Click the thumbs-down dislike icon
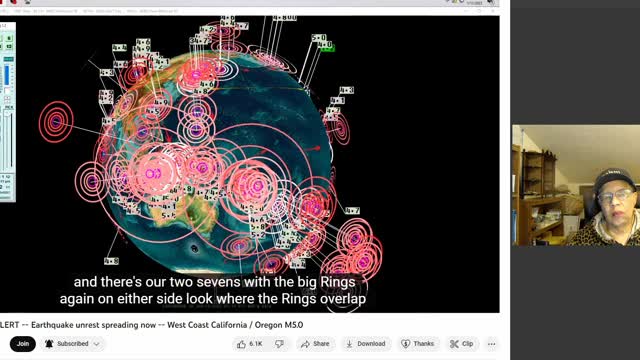Image resolution: width=640 pixels, height=360 pixels. 280,344
